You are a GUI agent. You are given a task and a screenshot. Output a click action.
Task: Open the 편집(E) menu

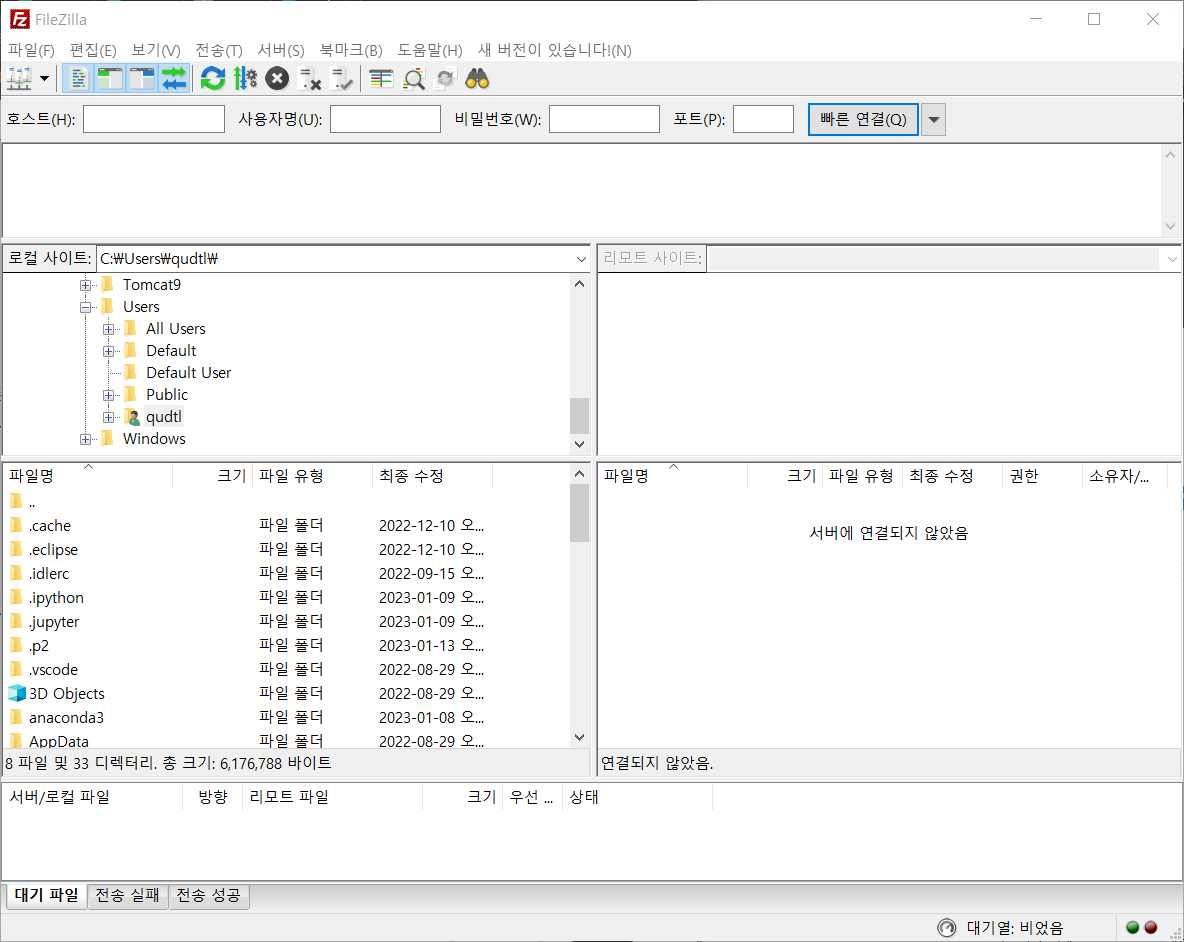click(x=93, y=51)
